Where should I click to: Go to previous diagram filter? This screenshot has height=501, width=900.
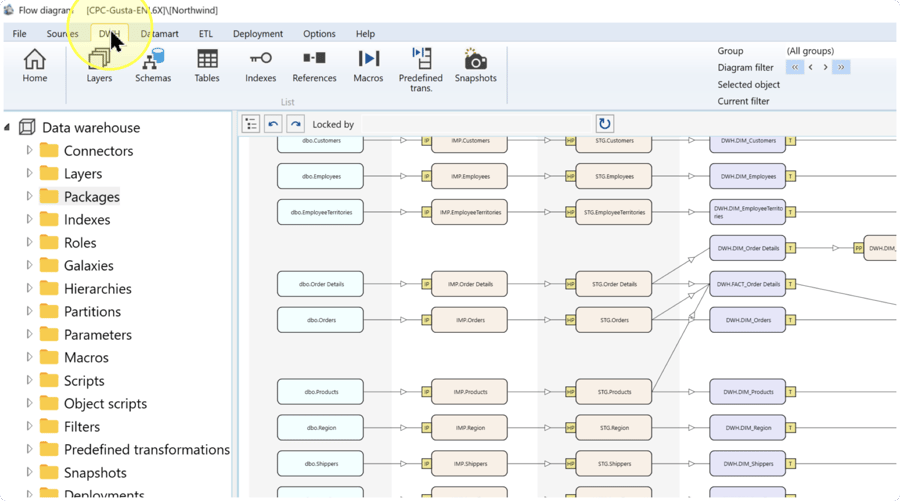coord(810,67)
